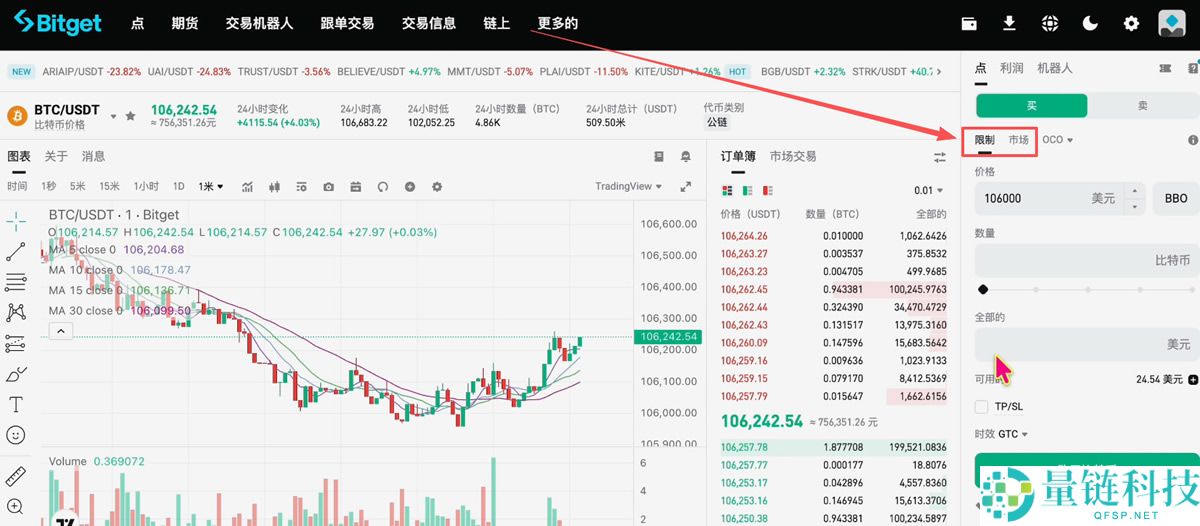Screen dimensions: 1200x526
Task: Enable the TP/SL checkbox
Action: 982,407
